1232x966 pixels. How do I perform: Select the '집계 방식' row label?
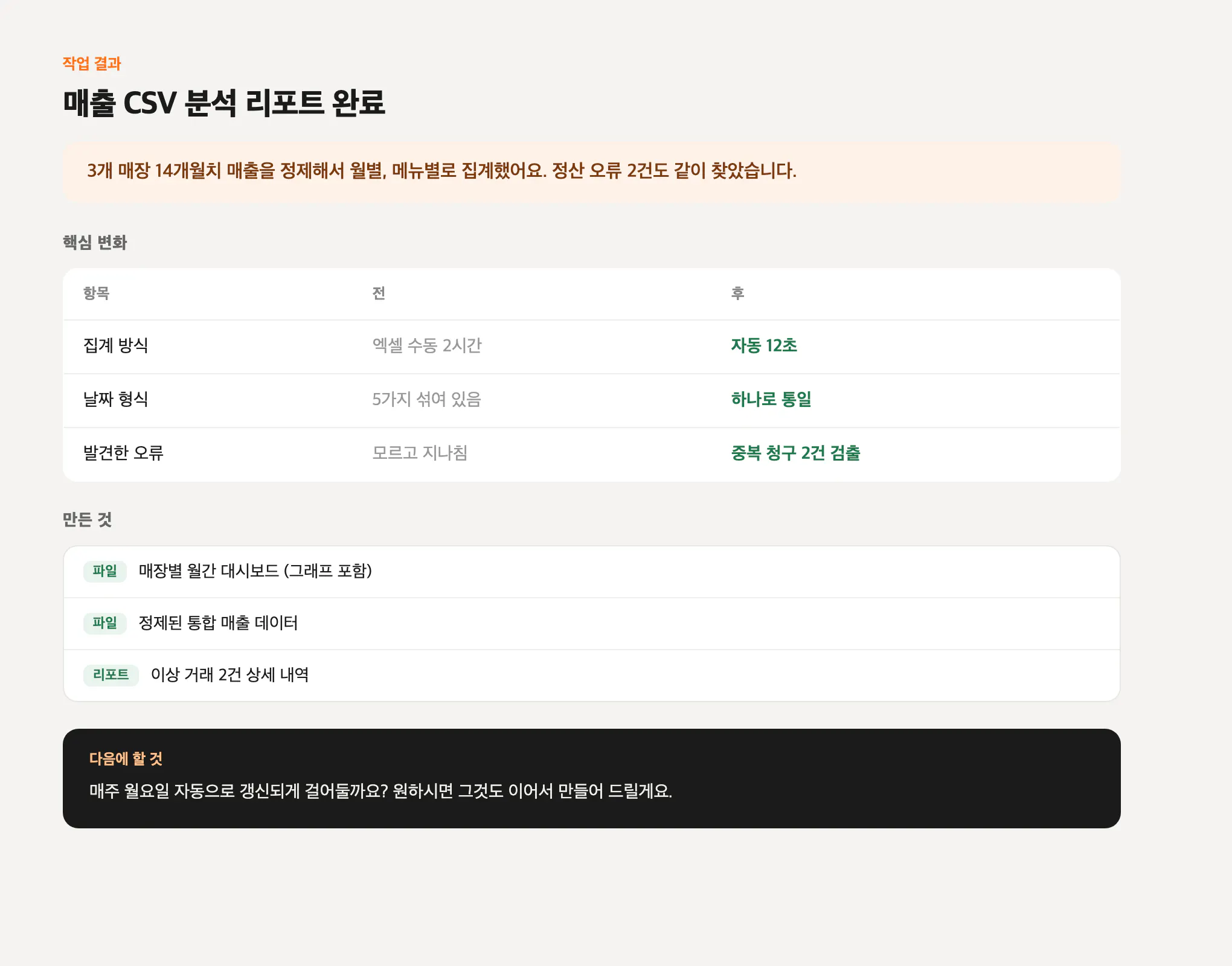[x=116, y=345]
